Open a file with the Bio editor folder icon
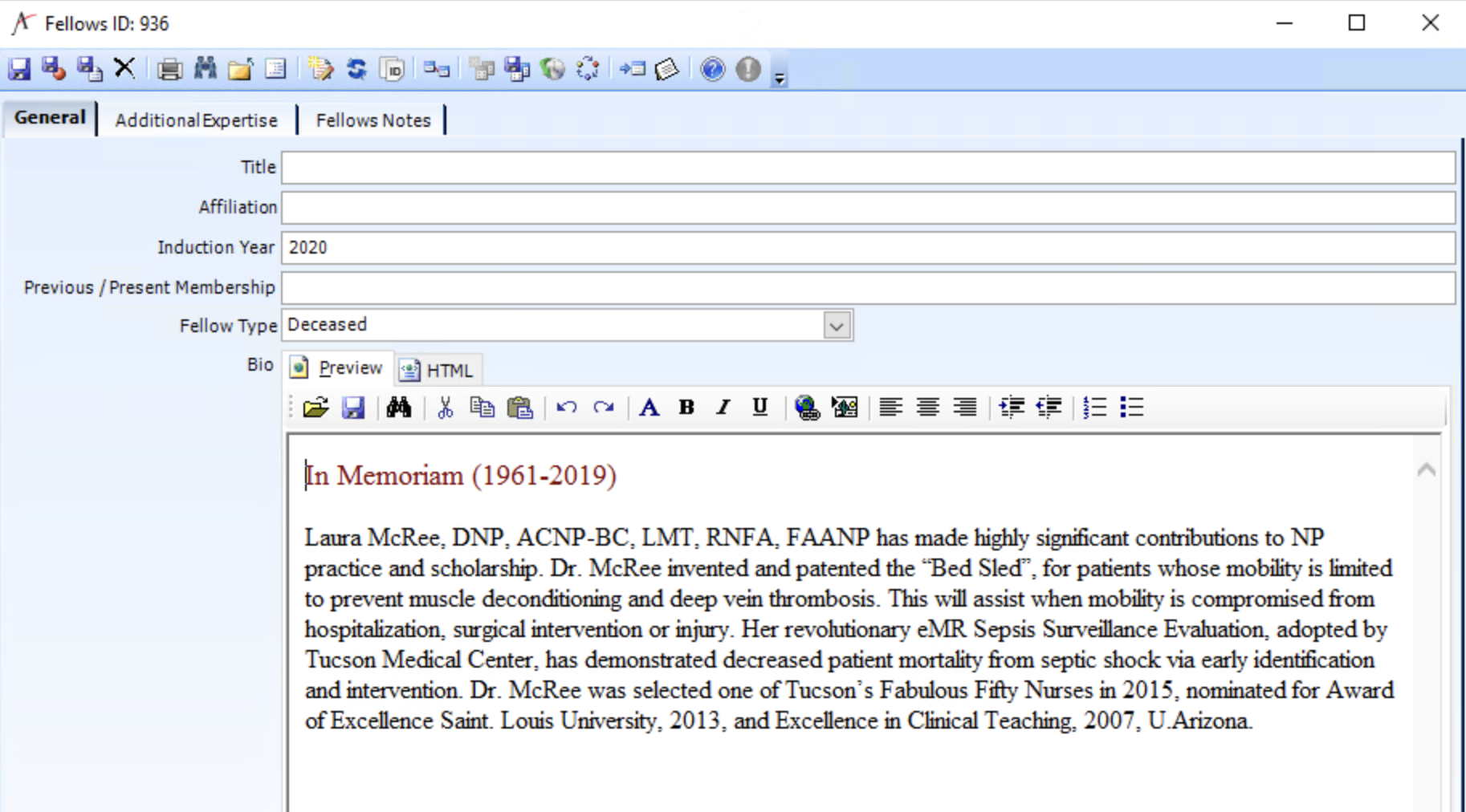This screenshot has width=1466, height=812. pyautogui.click(x=316, y=408)
